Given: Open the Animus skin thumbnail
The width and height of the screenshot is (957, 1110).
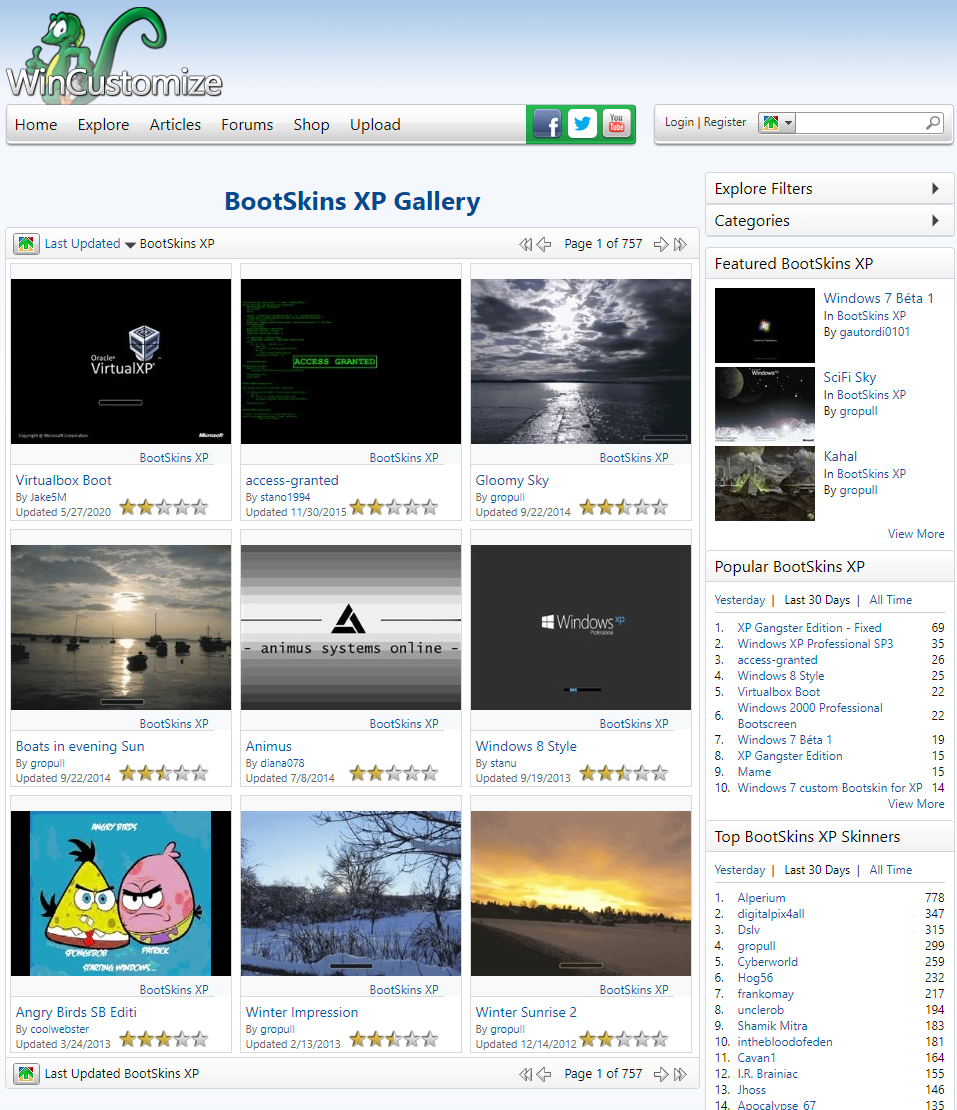Looking at the screenshot, I should point(351,627).
